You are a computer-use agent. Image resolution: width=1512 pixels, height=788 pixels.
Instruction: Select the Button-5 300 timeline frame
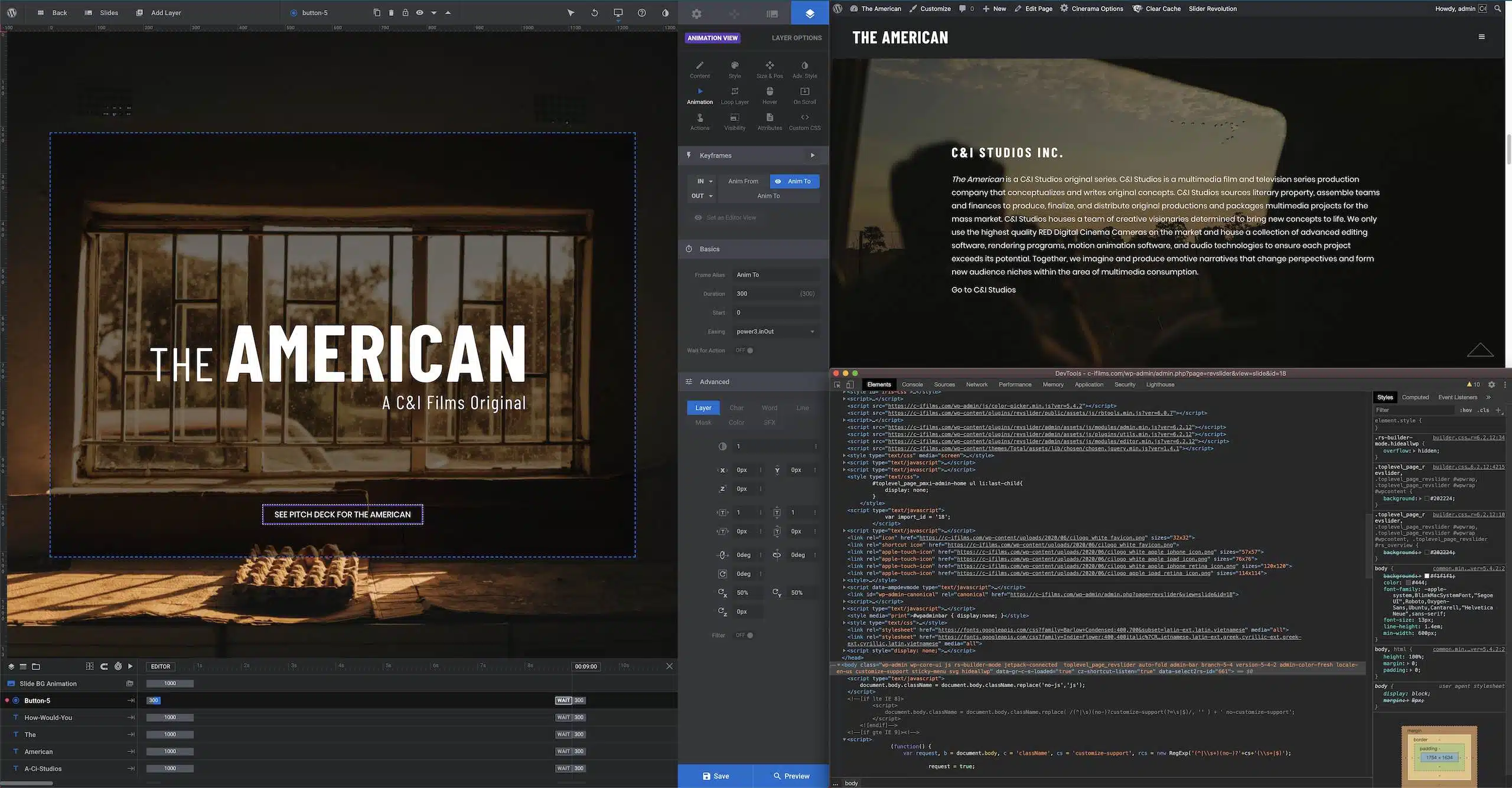154,701
